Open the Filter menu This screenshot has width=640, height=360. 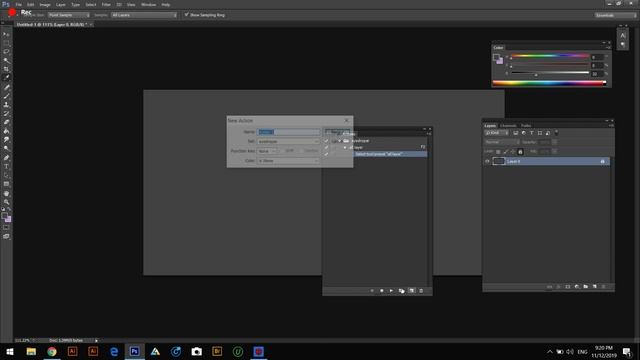(106, 4)
